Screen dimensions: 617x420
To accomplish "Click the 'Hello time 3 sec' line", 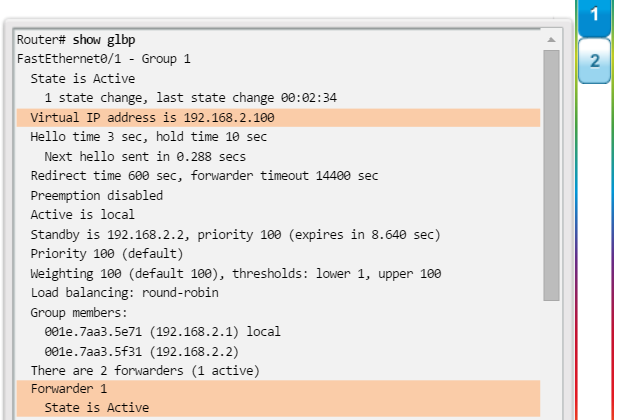I will 148,137.
